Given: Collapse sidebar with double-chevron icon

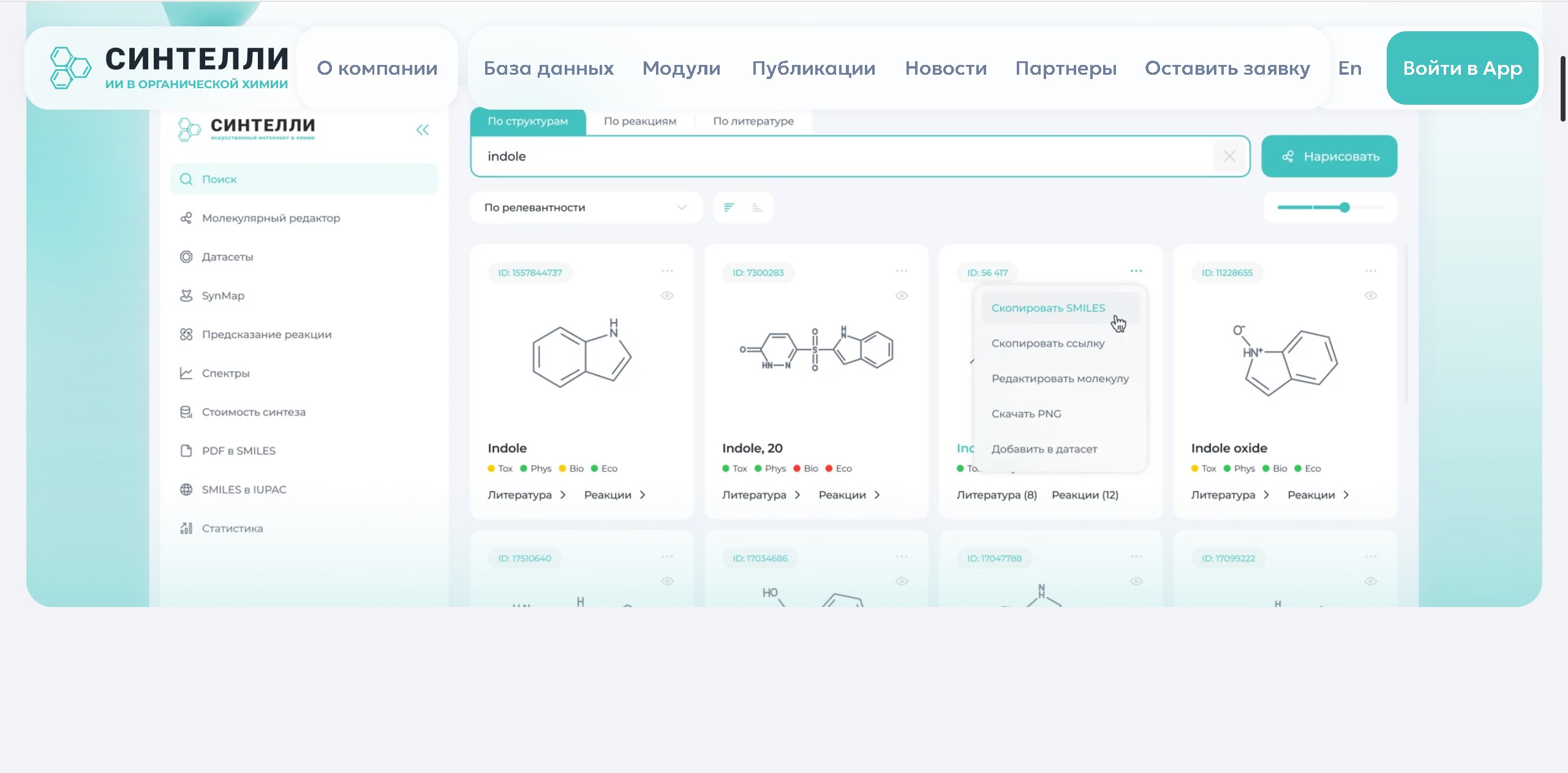Looking at the screenshot, I should click(x=423, y=130).
